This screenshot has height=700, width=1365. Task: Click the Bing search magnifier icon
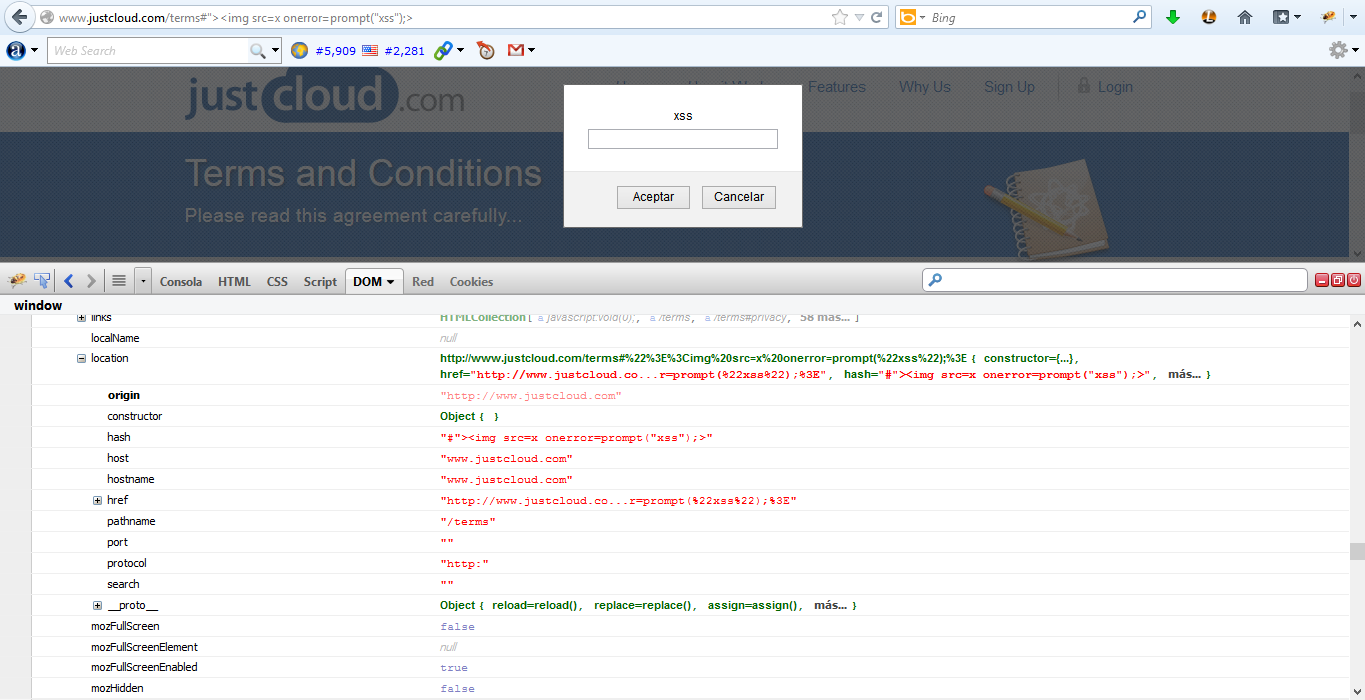[1139, 17]
